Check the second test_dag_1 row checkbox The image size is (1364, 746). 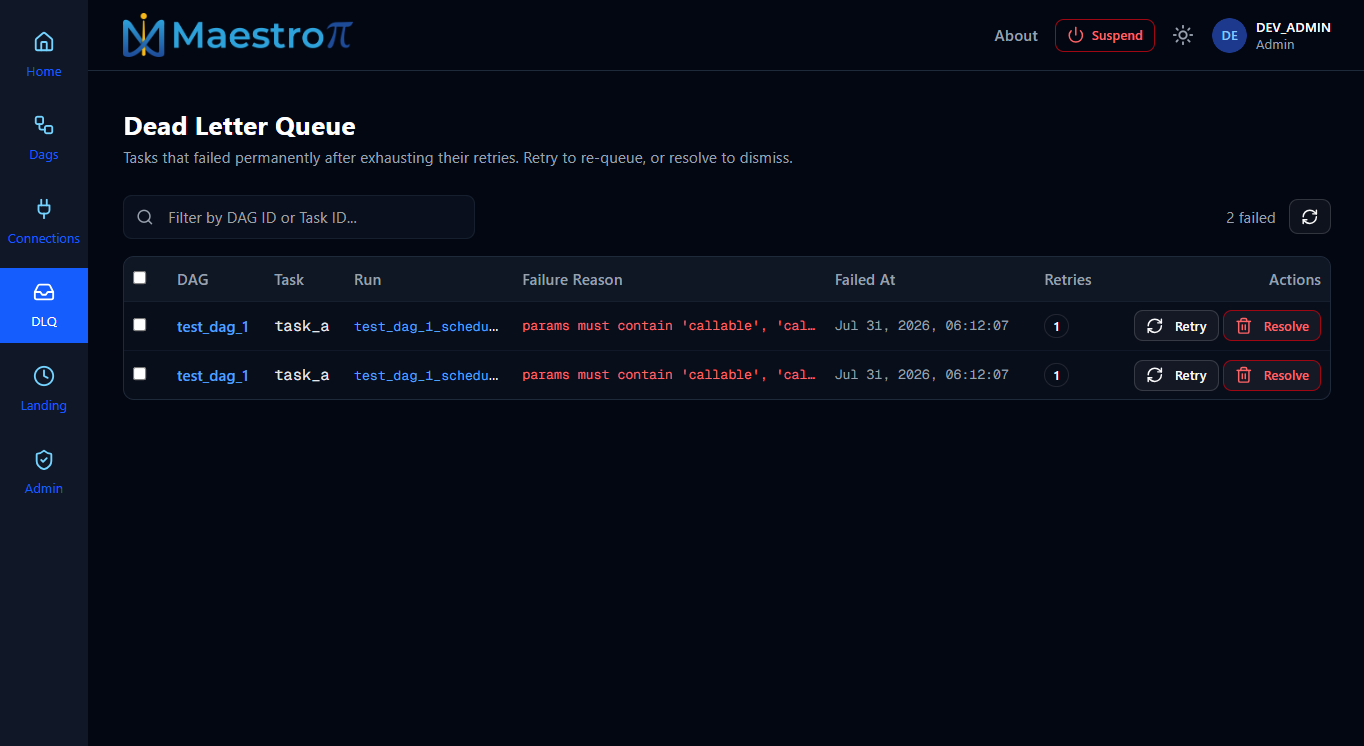(x=140, y=374)
